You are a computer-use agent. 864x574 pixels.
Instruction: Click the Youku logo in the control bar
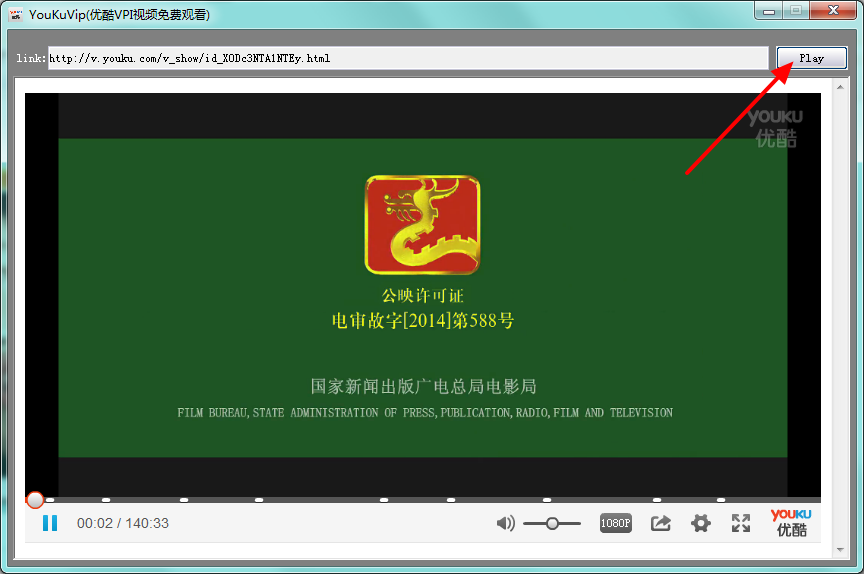791,522
